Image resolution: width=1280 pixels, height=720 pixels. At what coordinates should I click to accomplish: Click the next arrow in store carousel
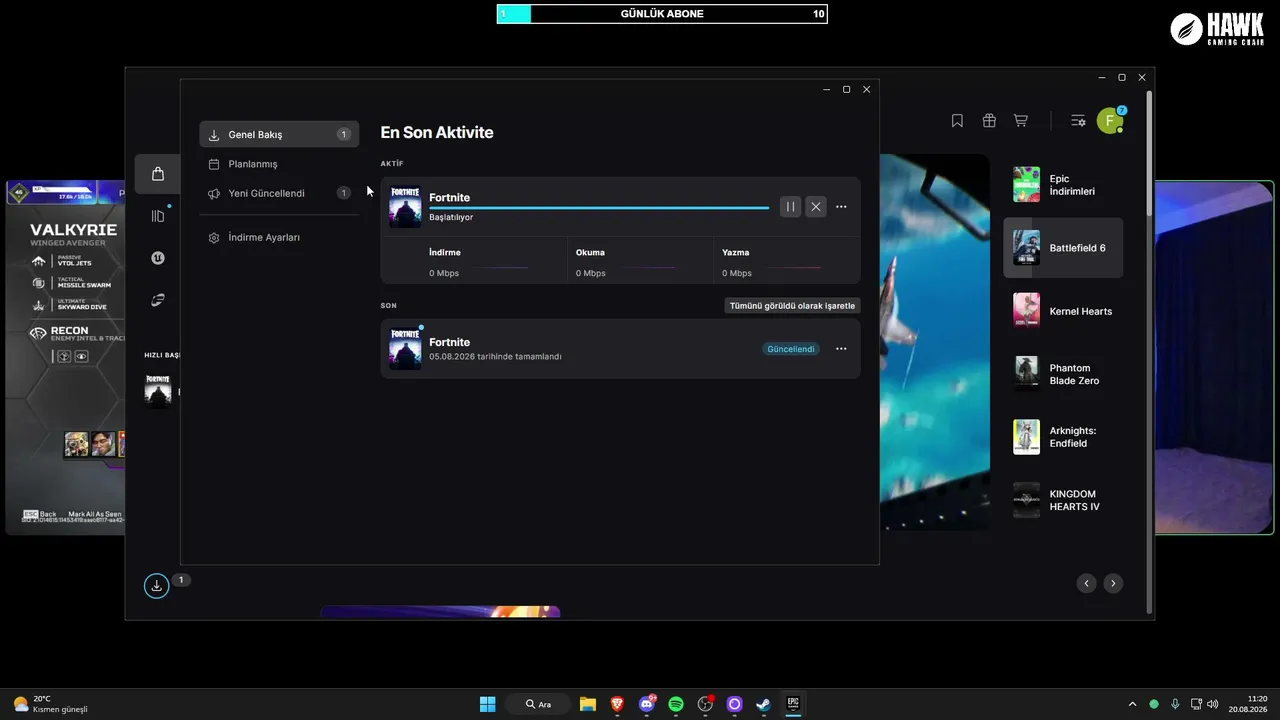pyautogui.click(x=1113, y=583)
